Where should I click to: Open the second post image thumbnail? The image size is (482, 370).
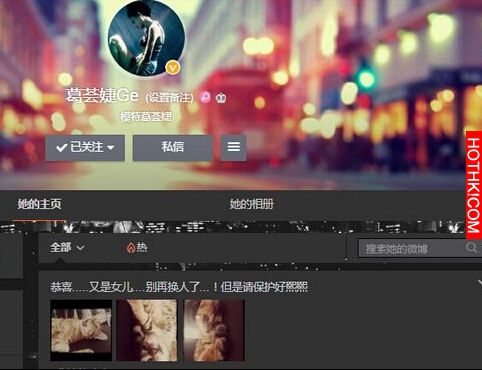point(147,330)
